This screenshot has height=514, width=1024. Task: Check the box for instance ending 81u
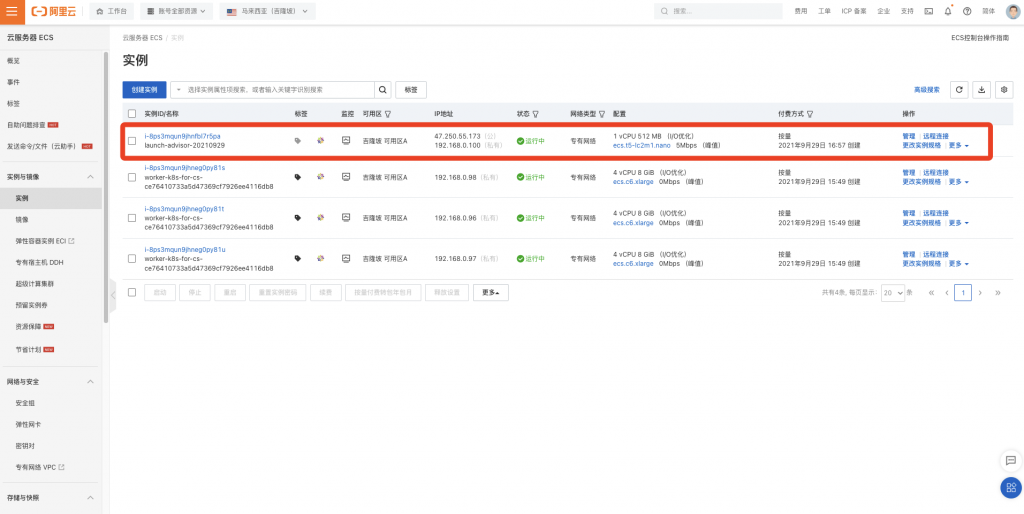click(132, 259)
